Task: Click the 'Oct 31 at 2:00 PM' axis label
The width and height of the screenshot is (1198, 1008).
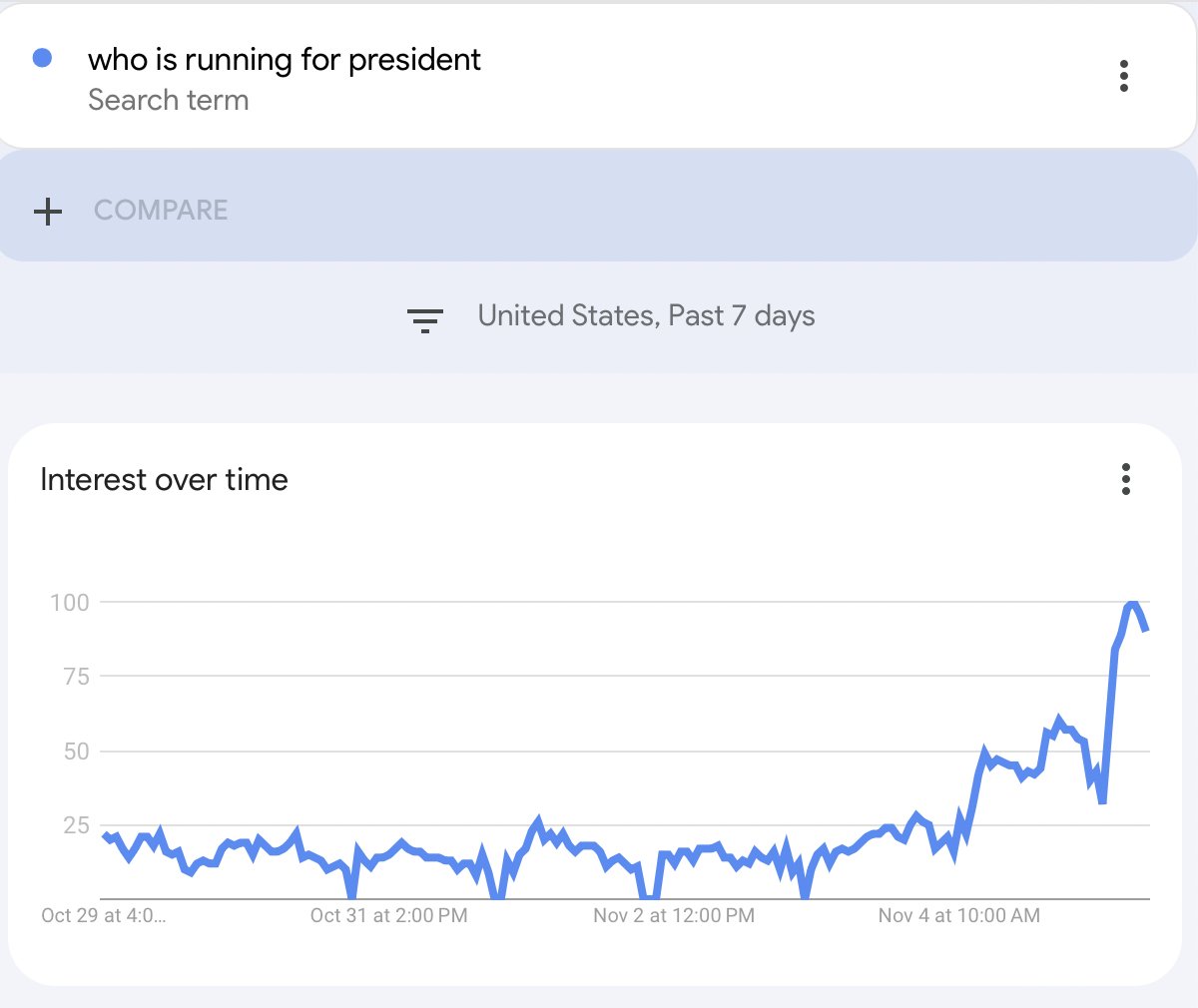Action: (x=388, y=915)
